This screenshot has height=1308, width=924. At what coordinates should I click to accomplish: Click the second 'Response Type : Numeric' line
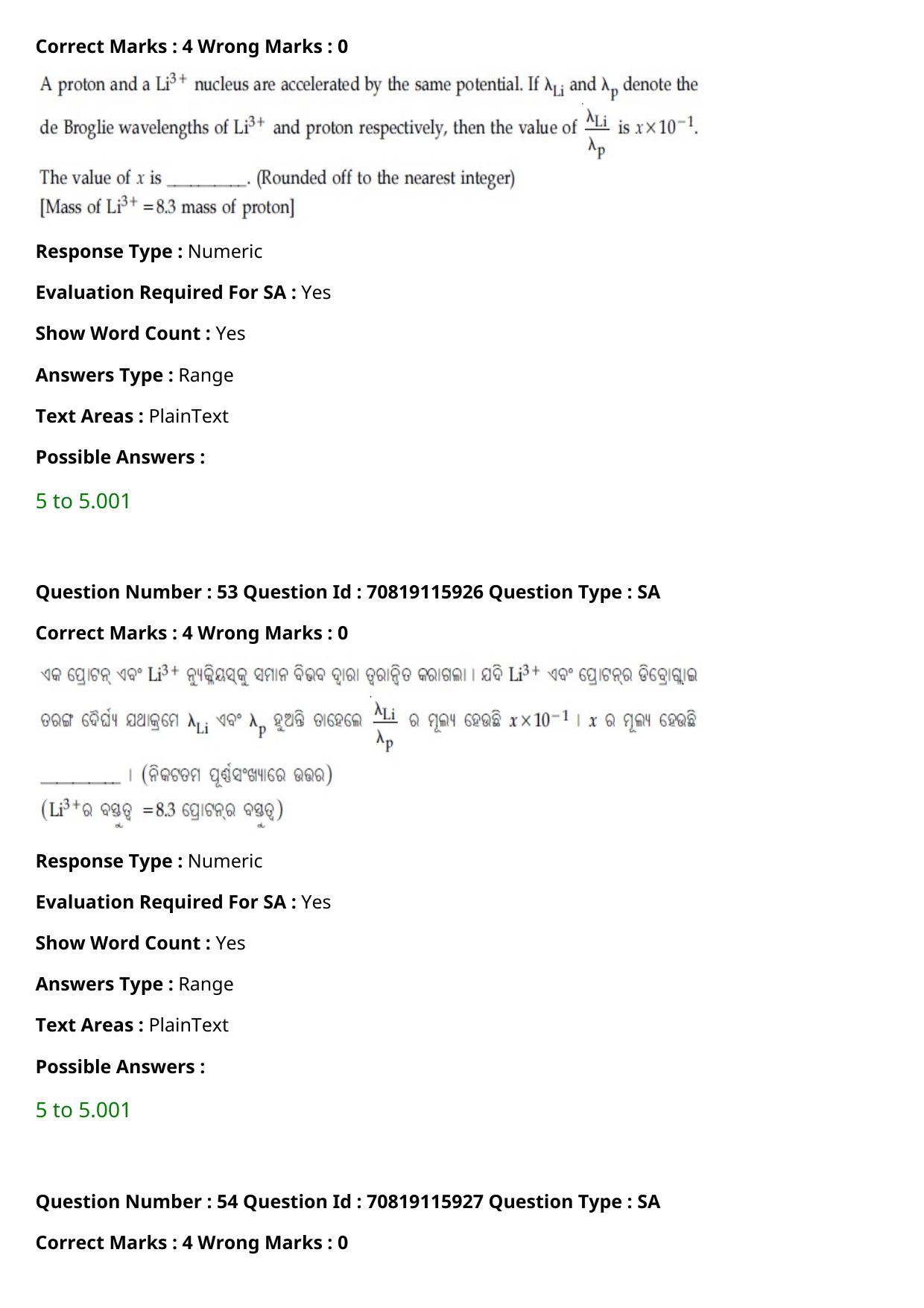[149, 861]
